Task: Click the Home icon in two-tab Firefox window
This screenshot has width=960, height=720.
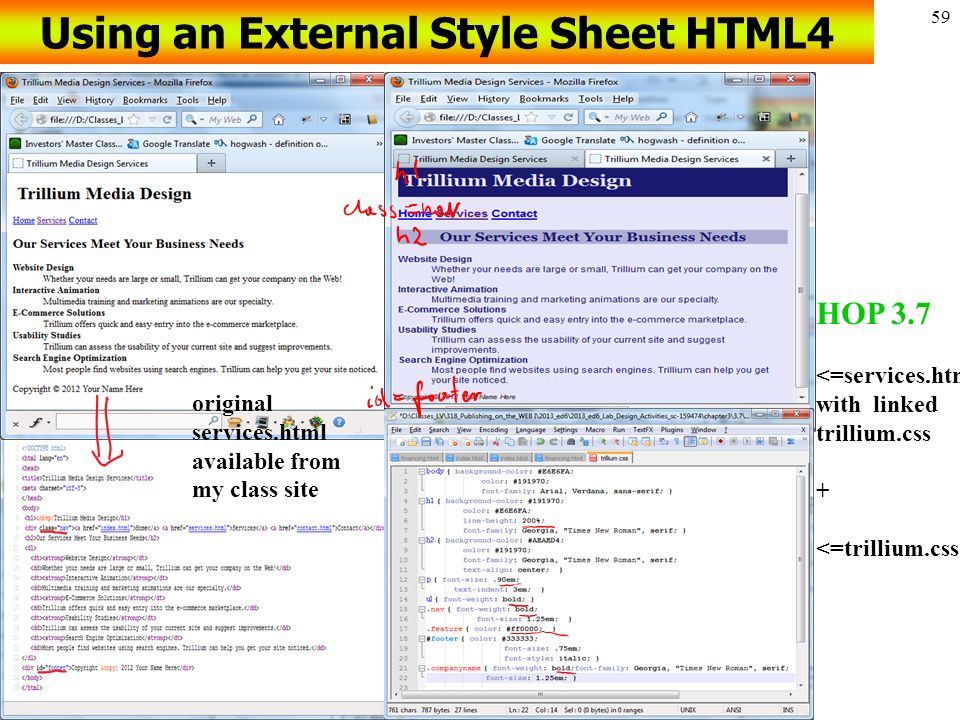Action: coord(691,117)
